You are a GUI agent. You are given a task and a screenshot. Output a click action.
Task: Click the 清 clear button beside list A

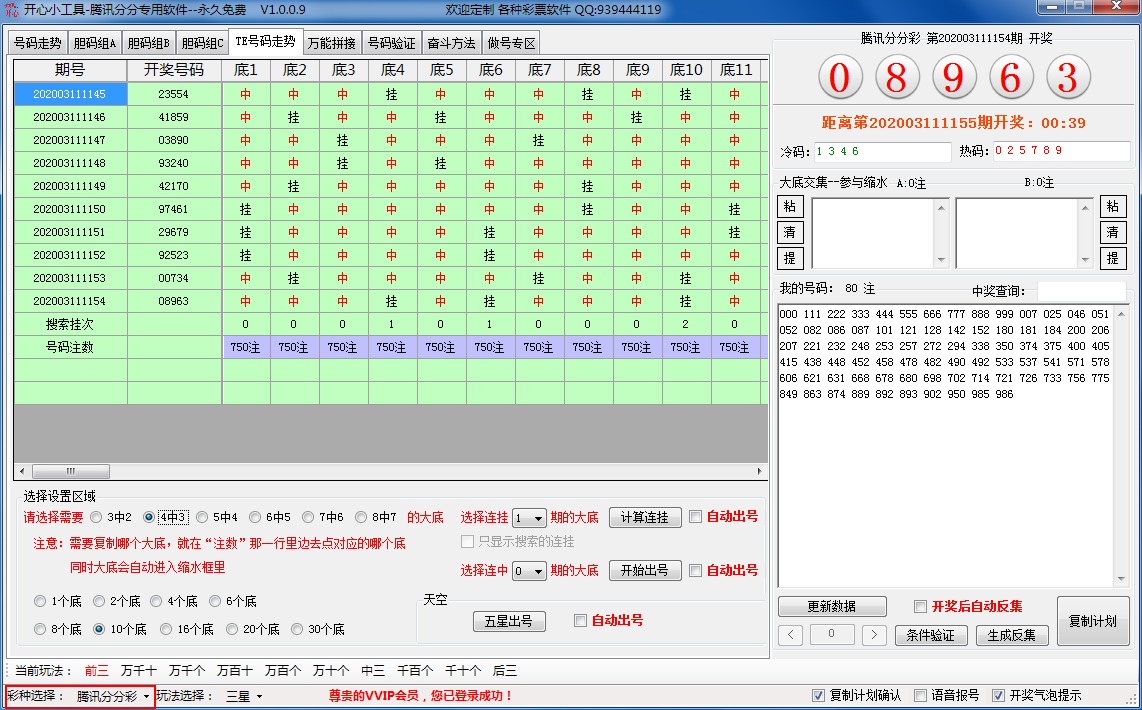790,232
